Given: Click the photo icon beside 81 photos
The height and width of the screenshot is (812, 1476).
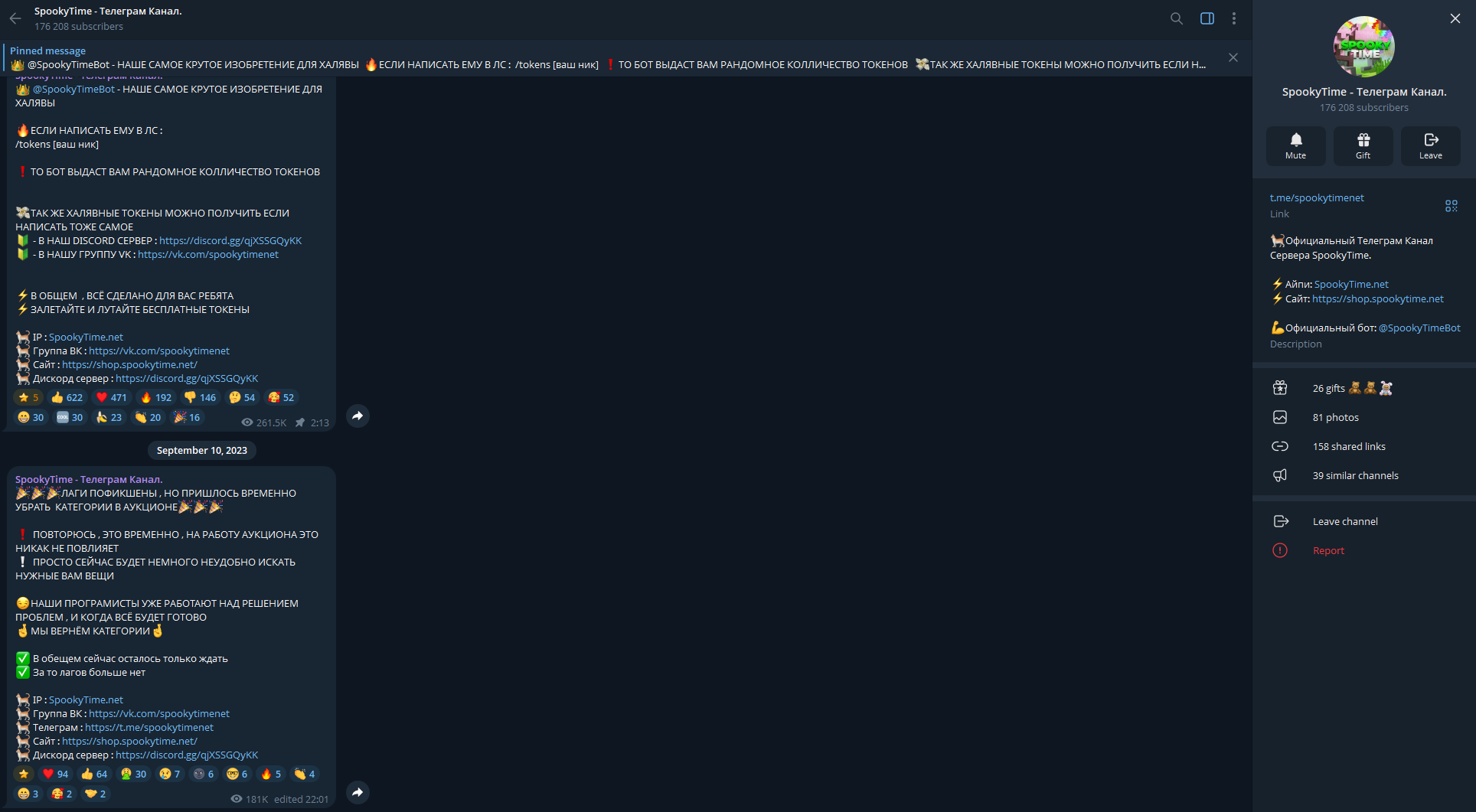Looking at the screenshot, I should (1280, 417).
